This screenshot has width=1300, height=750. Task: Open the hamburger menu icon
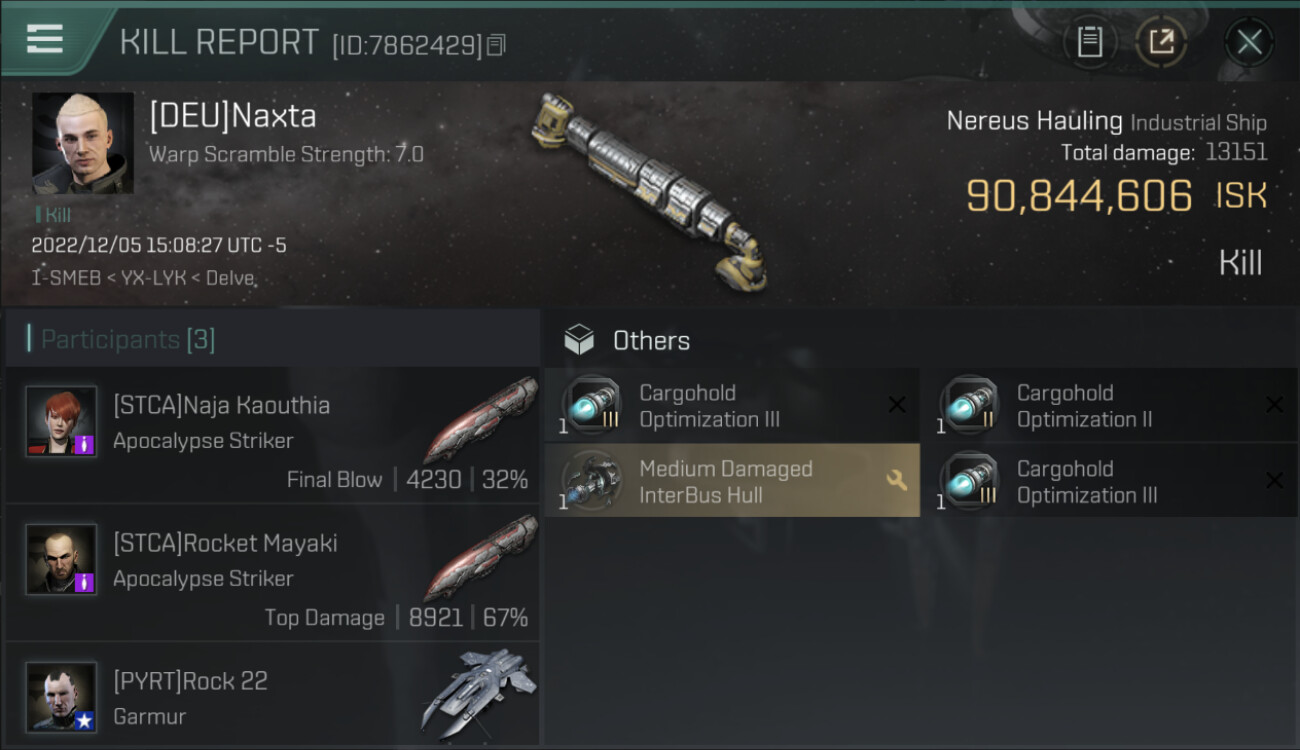coord(44,39)
